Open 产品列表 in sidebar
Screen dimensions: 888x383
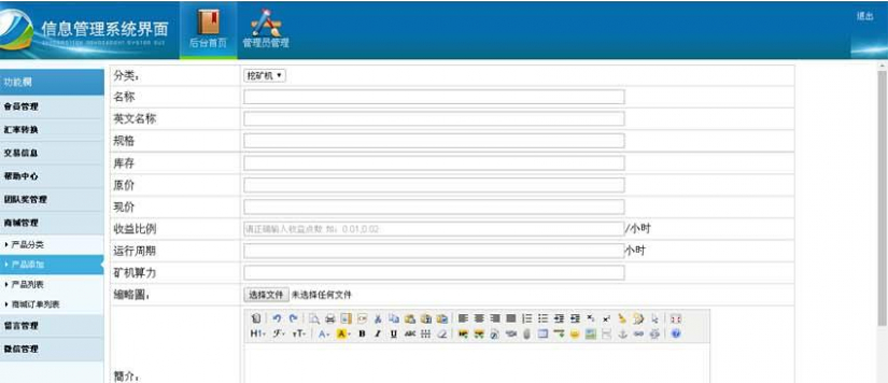click(27, 284)
